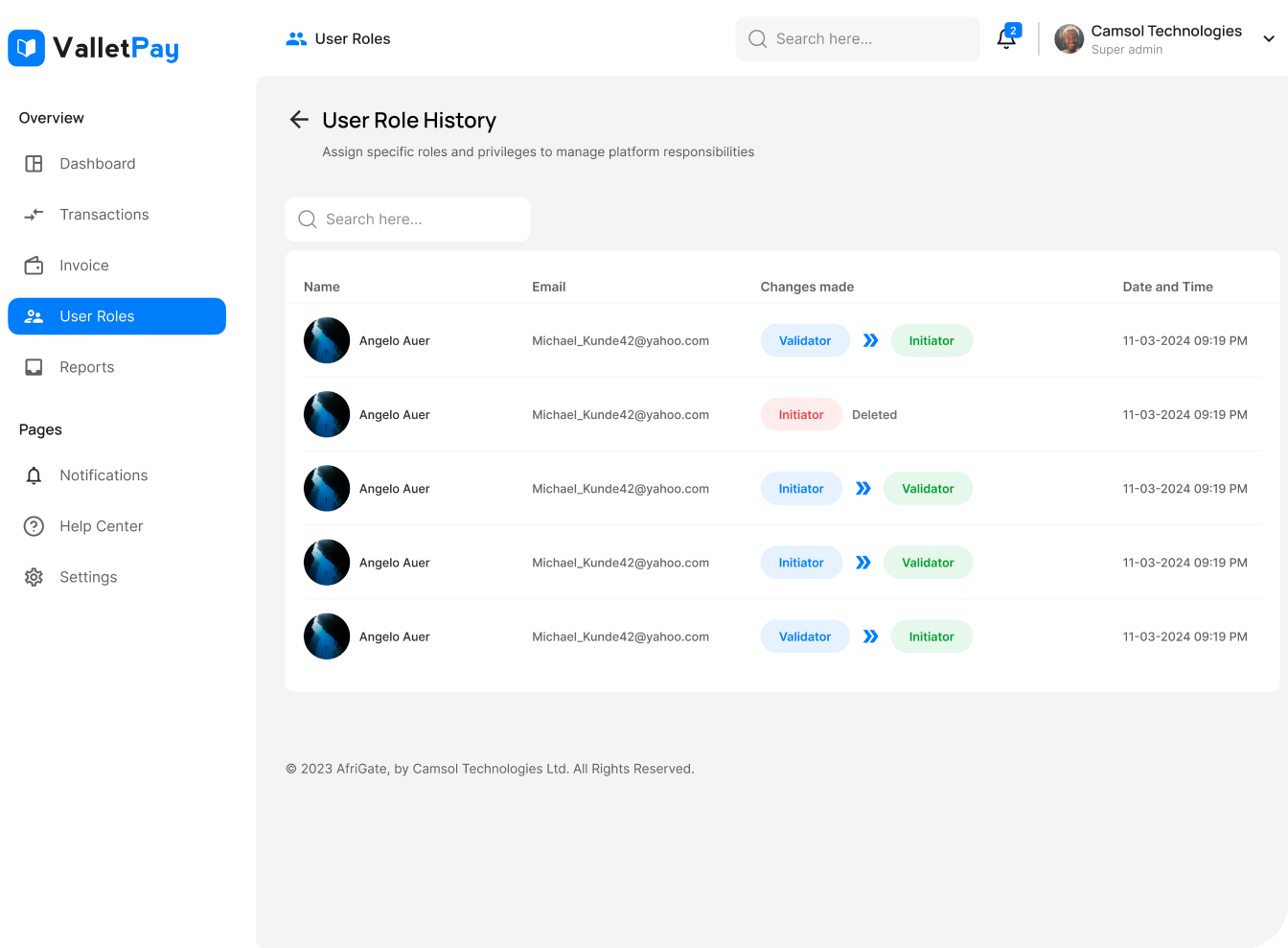1288x948 pixels.
Task: Click the ValletPay logo icon
Action: tap(27, 48)
